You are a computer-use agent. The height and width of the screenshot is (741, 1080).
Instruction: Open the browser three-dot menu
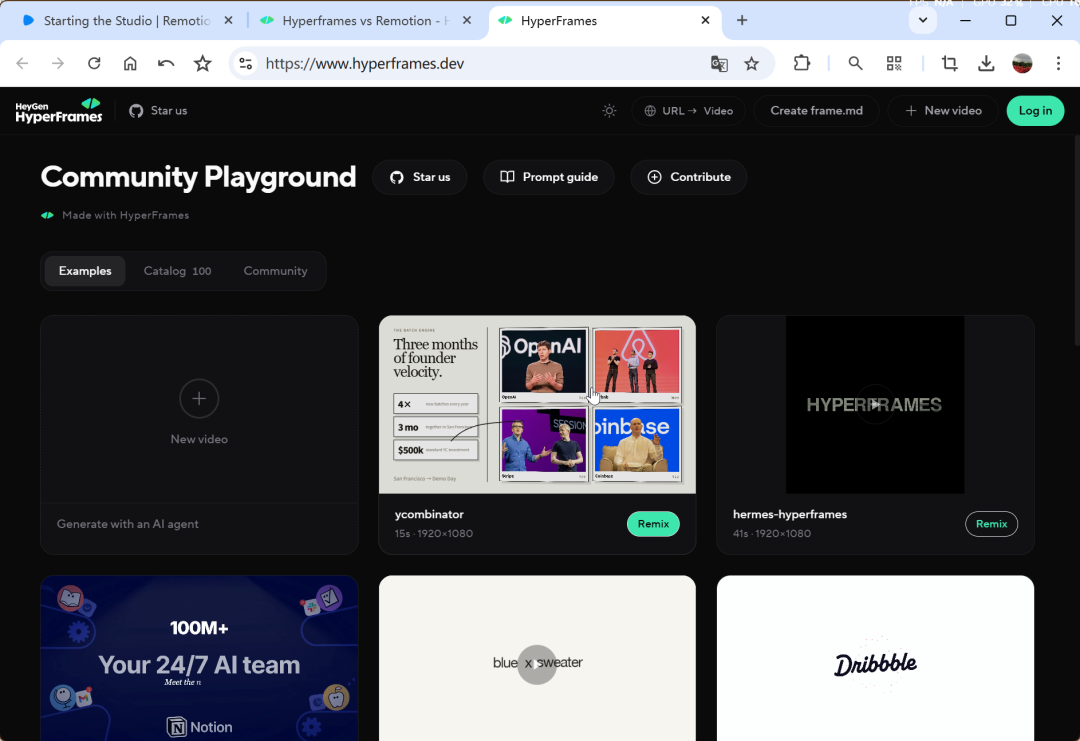point(1059,63)
